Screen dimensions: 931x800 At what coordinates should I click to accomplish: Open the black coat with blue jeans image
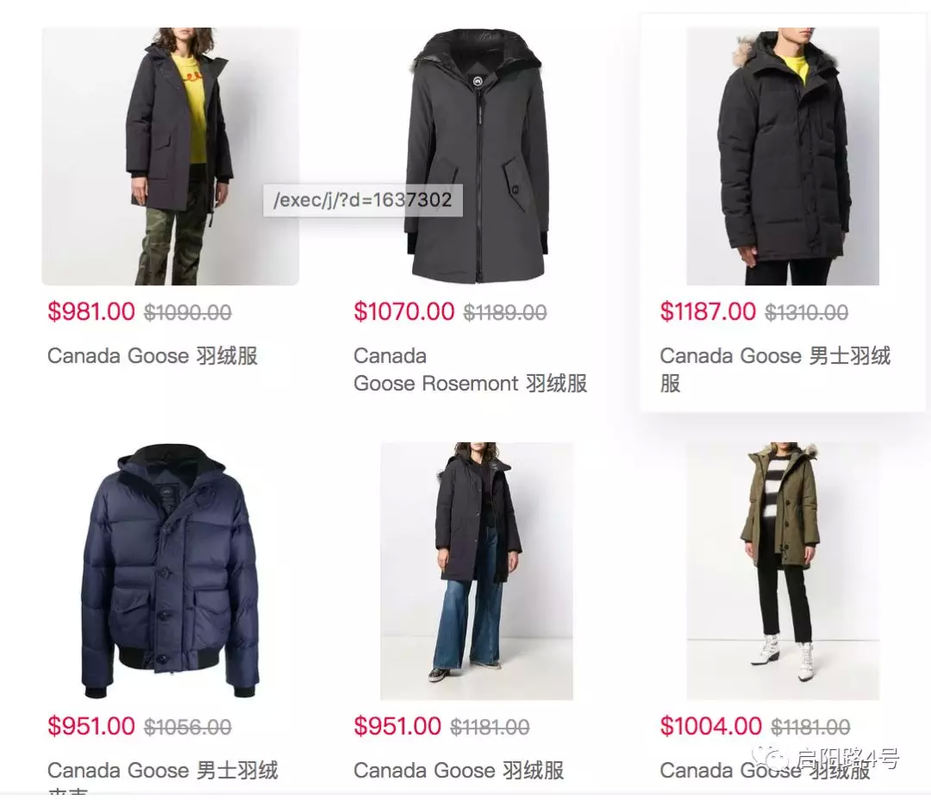[x=476, y=571]
